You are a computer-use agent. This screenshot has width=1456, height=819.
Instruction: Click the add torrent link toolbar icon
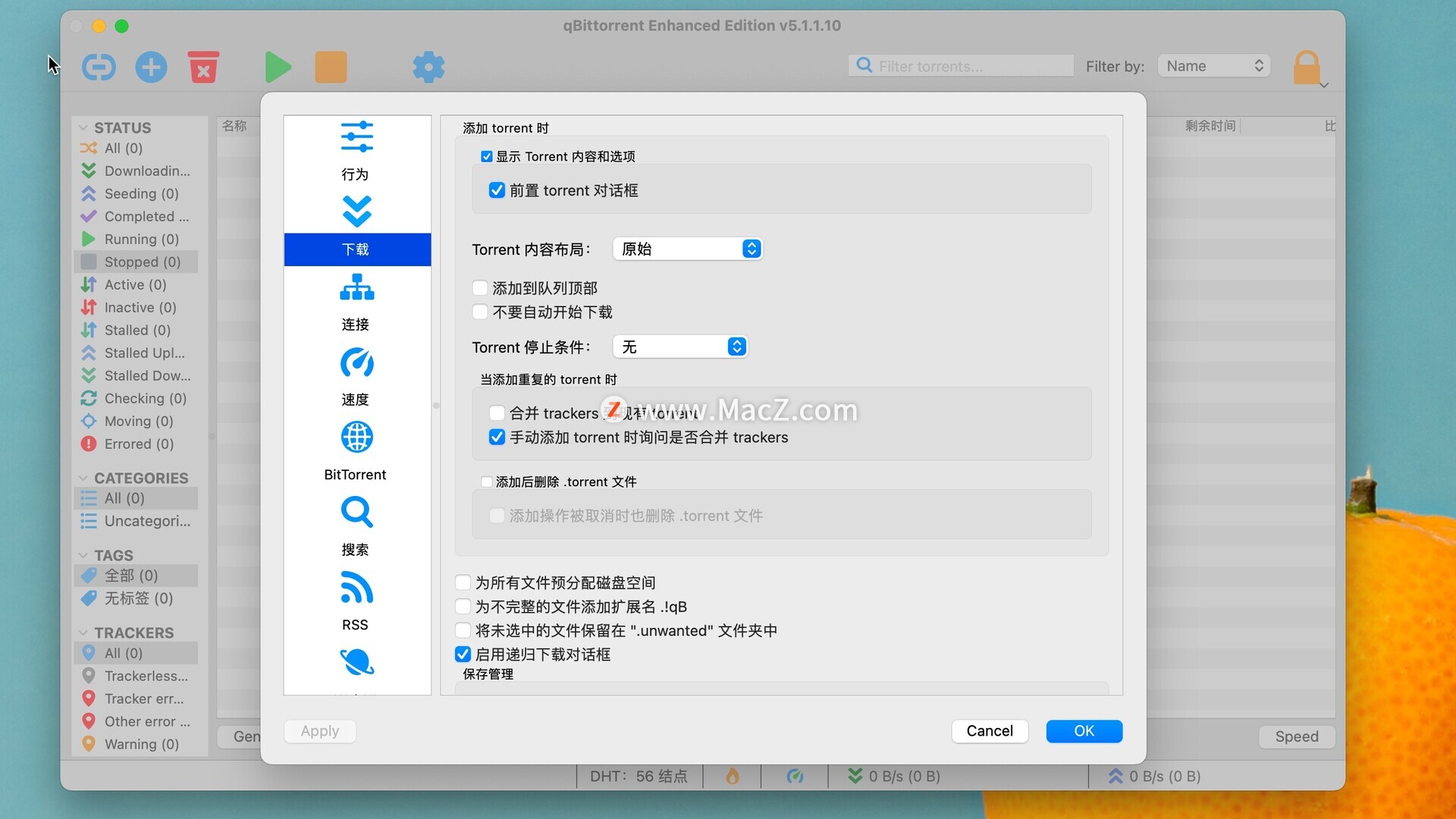[x=99, y=67]
